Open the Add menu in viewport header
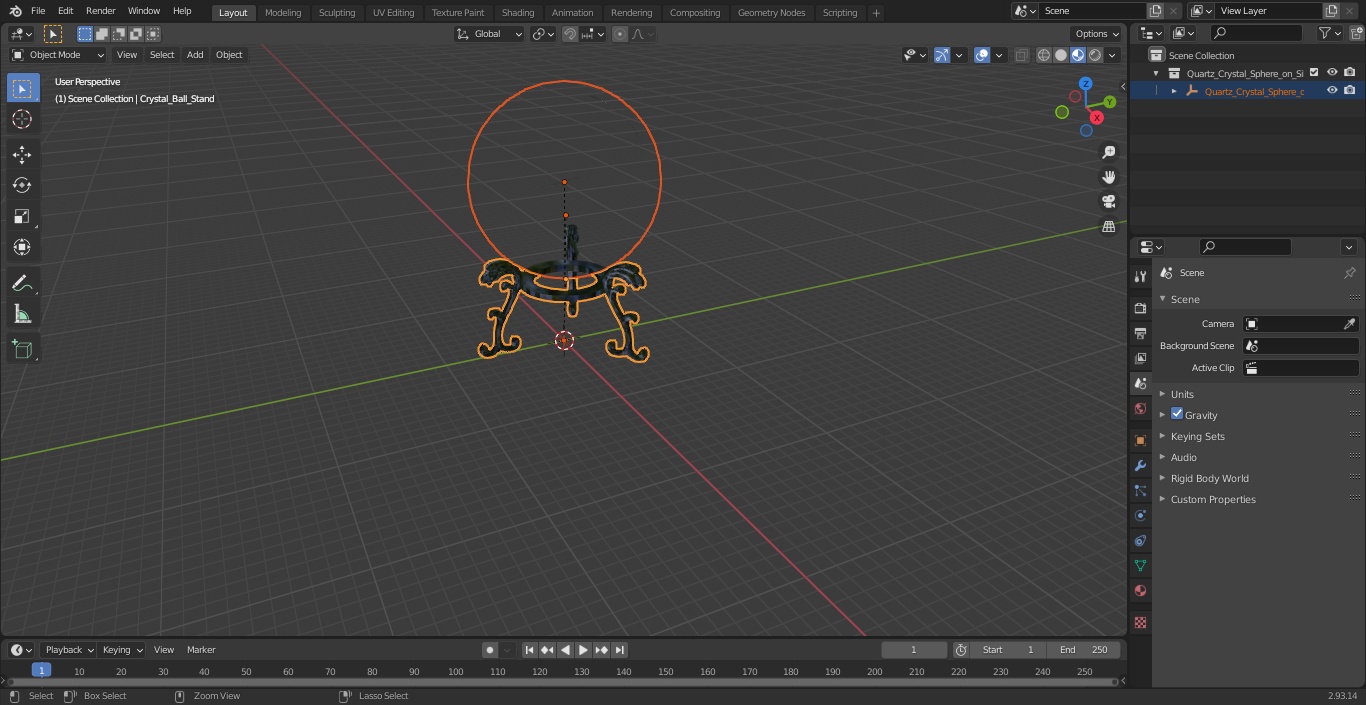 pos(195,55)
